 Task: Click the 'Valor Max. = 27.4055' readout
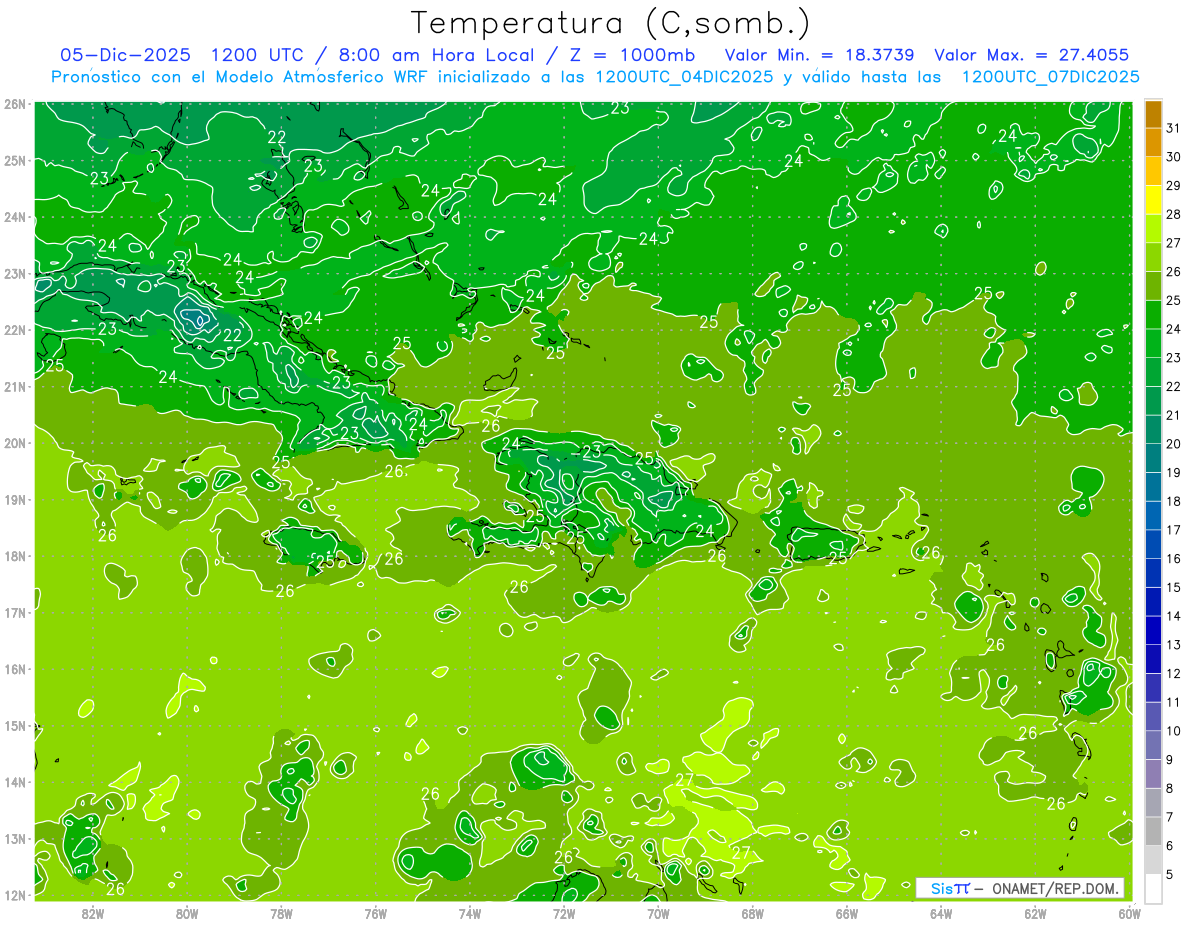1032,55
